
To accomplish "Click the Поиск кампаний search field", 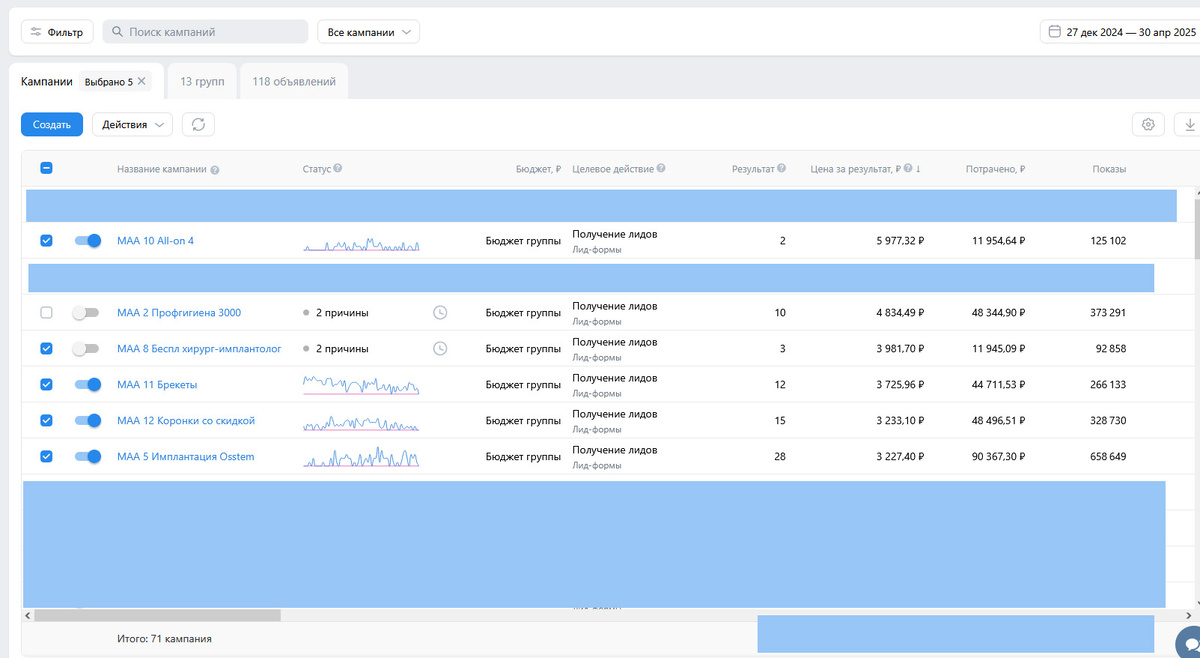I will pos(205,32).
